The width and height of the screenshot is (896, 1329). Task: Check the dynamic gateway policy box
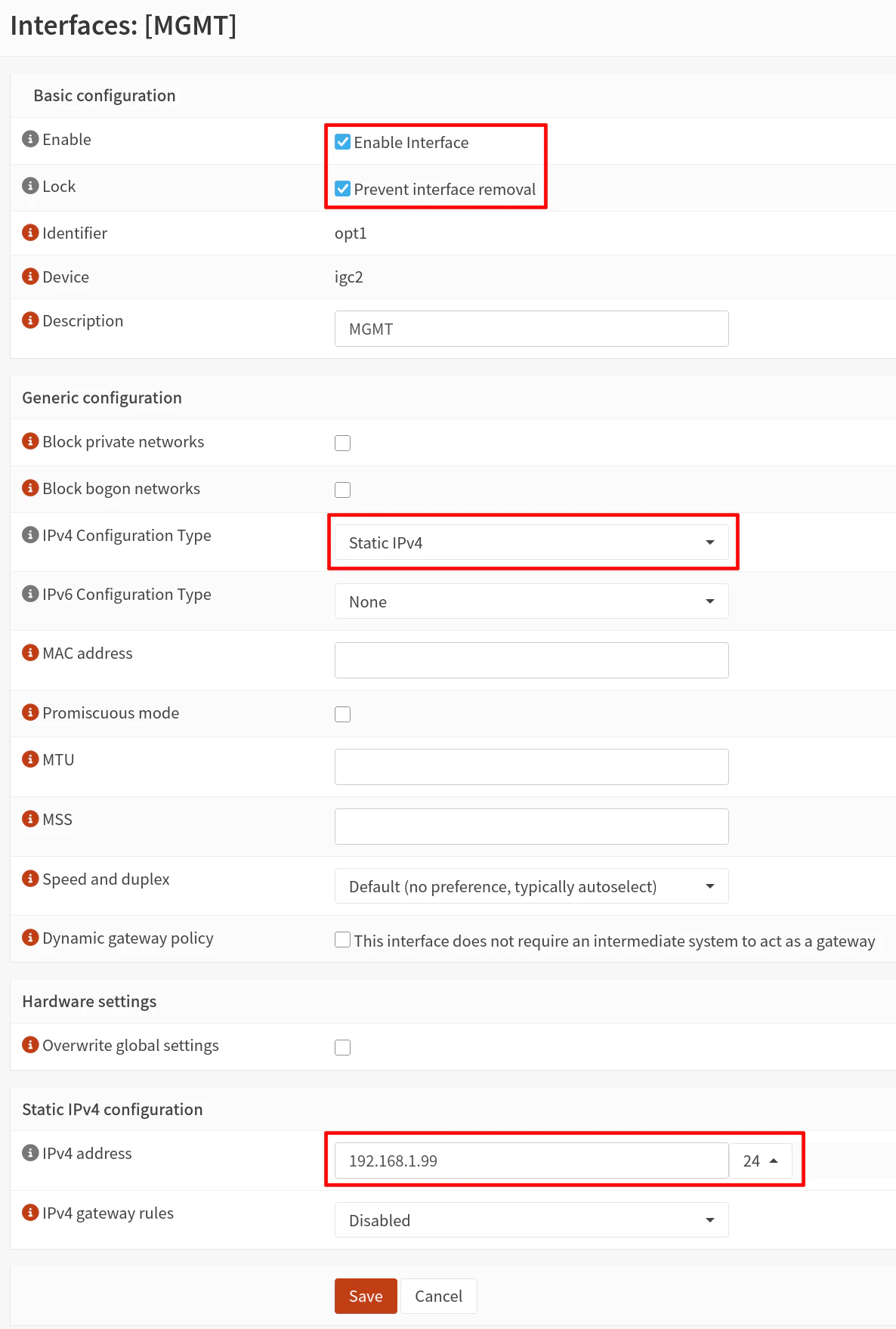pos(343,939)
